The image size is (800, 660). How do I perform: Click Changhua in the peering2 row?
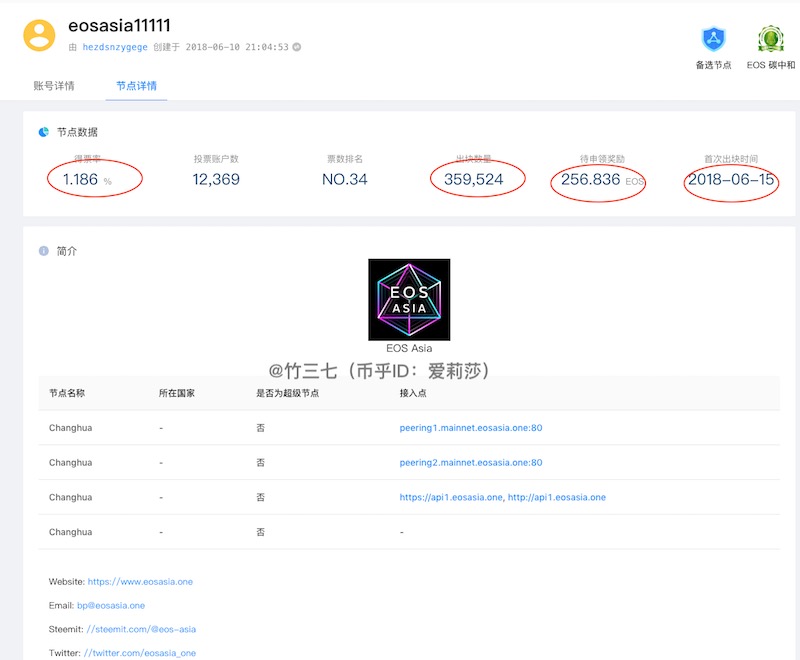pyautogui.click(x=70, y=463)
